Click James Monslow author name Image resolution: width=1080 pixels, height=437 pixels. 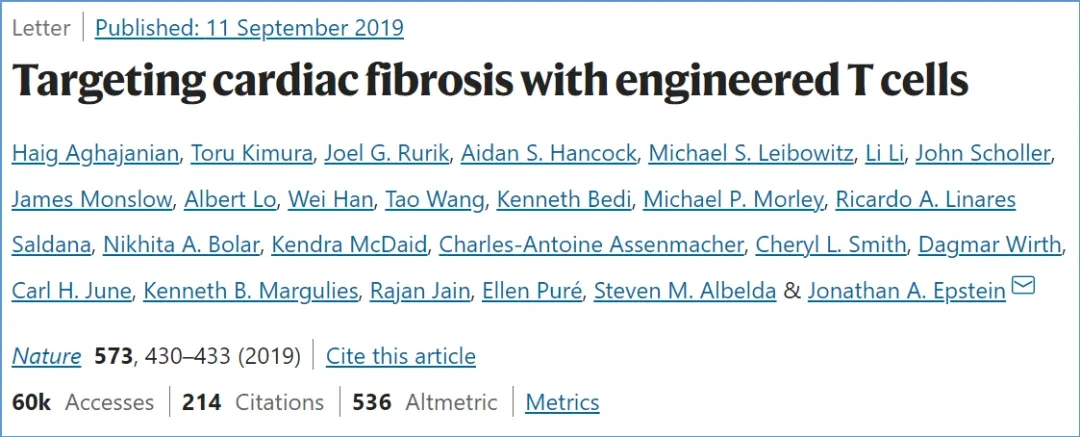[92, 200]
